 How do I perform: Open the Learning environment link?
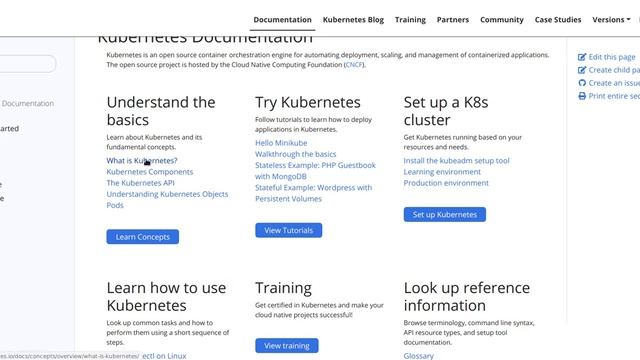[x=442, y=172]
